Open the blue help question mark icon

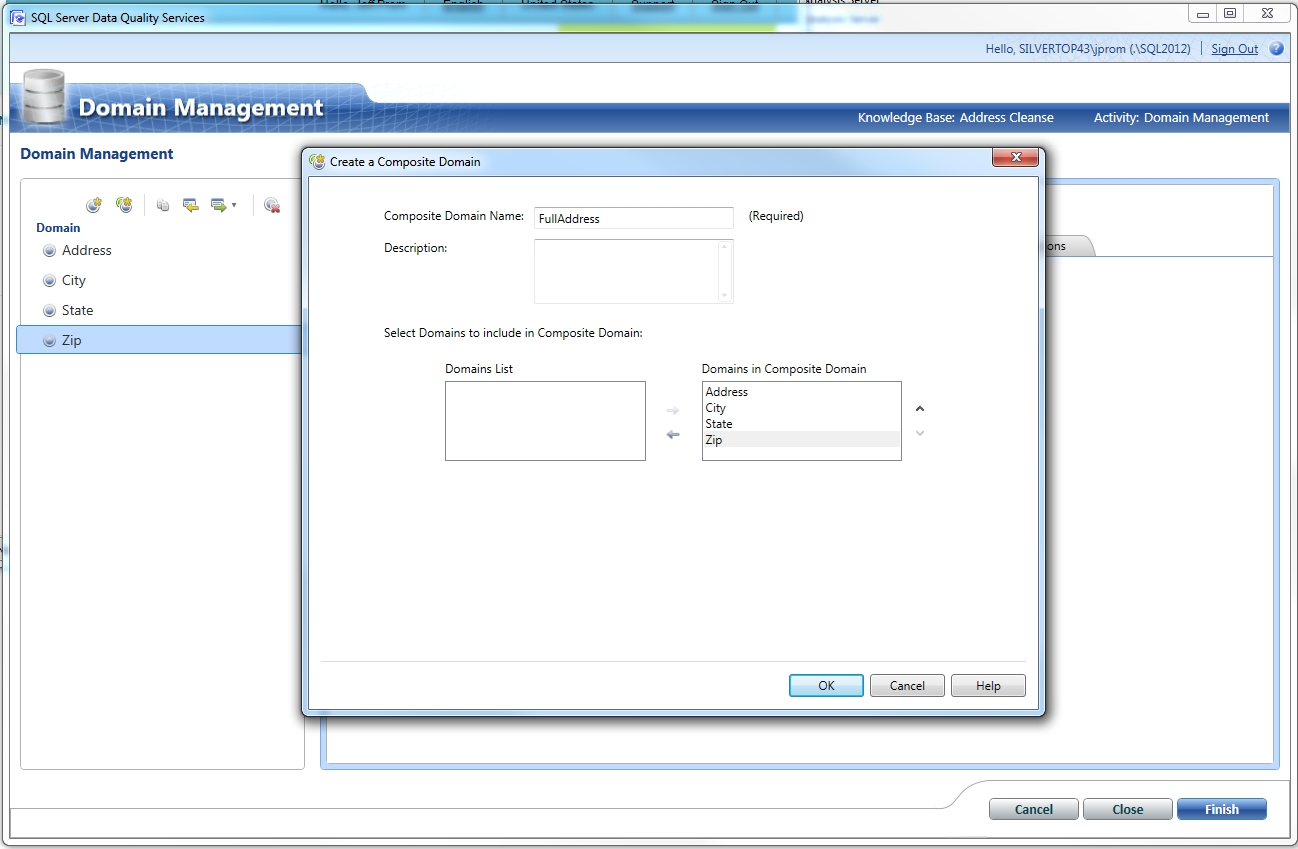(x=1276, y=49)
